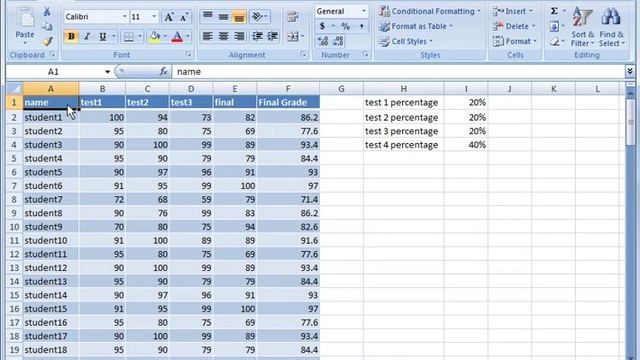The height and width of the screenshot is (360, 640).
Task: Open Format as Table gallery
Action: click(416, 27)
